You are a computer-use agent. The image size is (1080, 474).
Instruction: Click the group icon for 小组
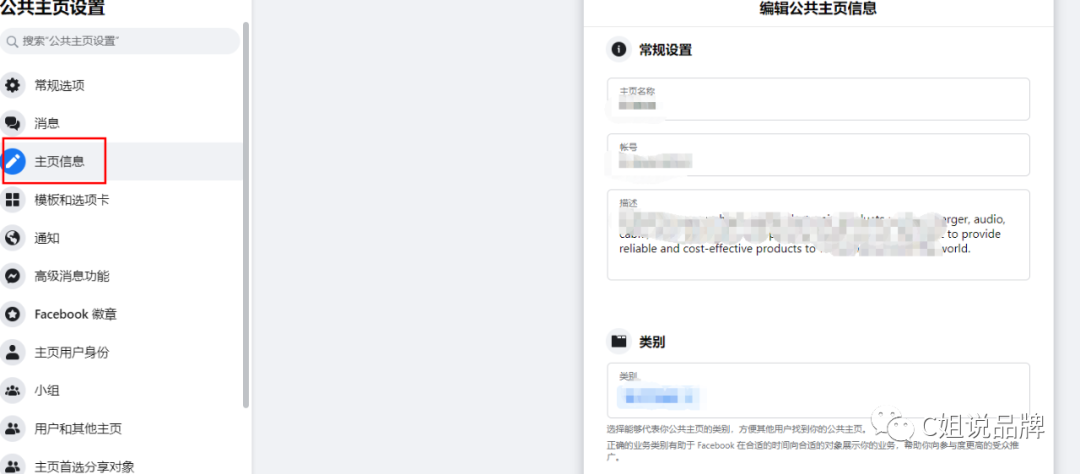coord(12,391)
